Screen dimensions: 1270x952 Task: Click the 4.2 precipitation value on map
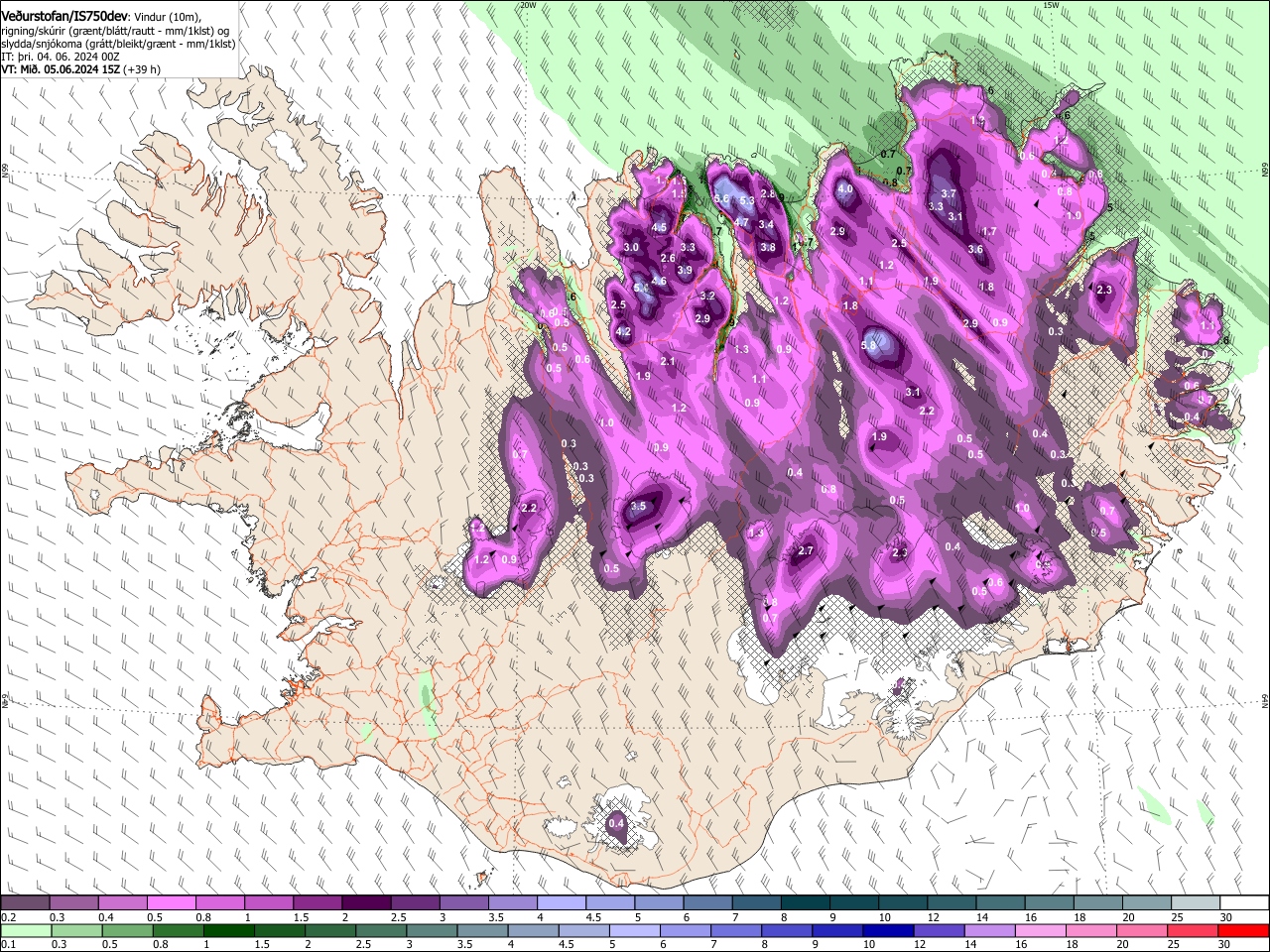tap(624, 332)
